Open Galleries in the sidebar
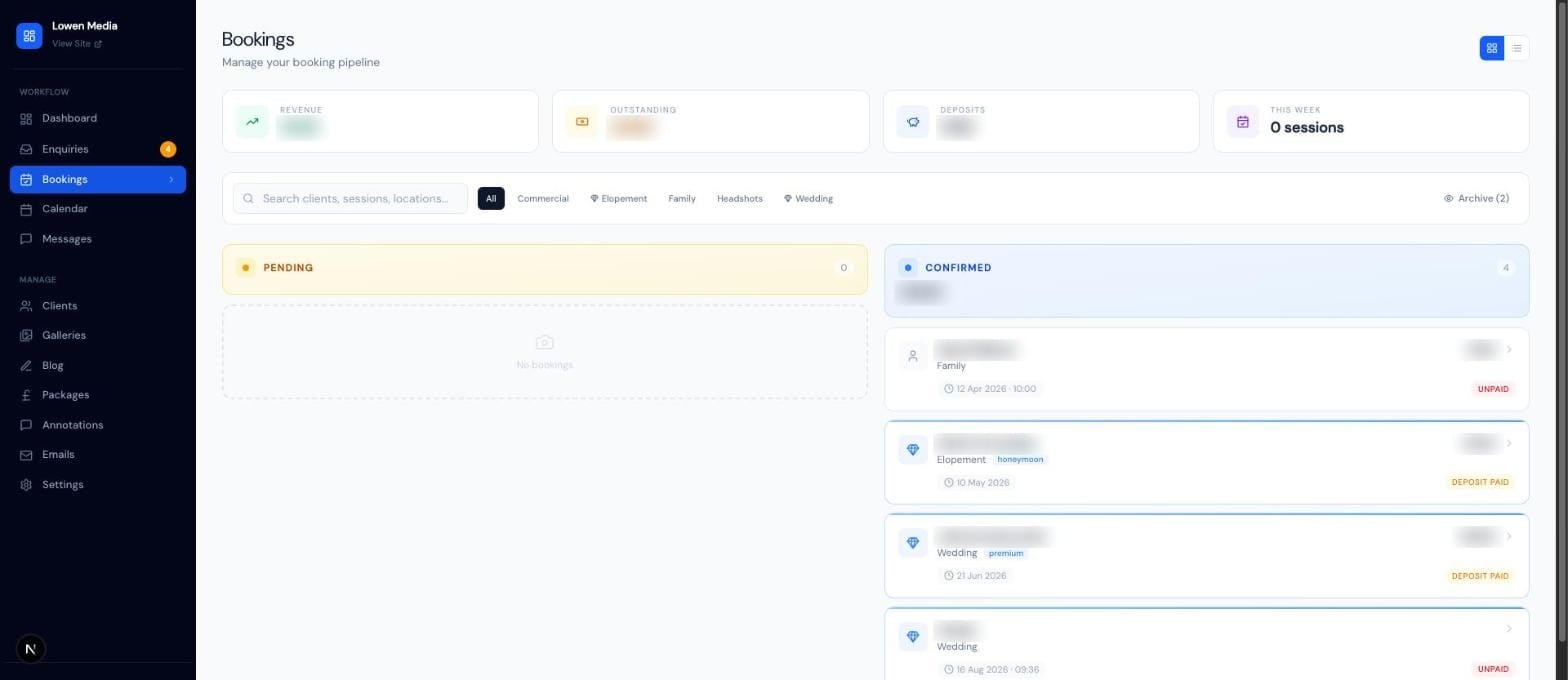The width and height of the screenshot is (1568, 680). tap(97, 335)
